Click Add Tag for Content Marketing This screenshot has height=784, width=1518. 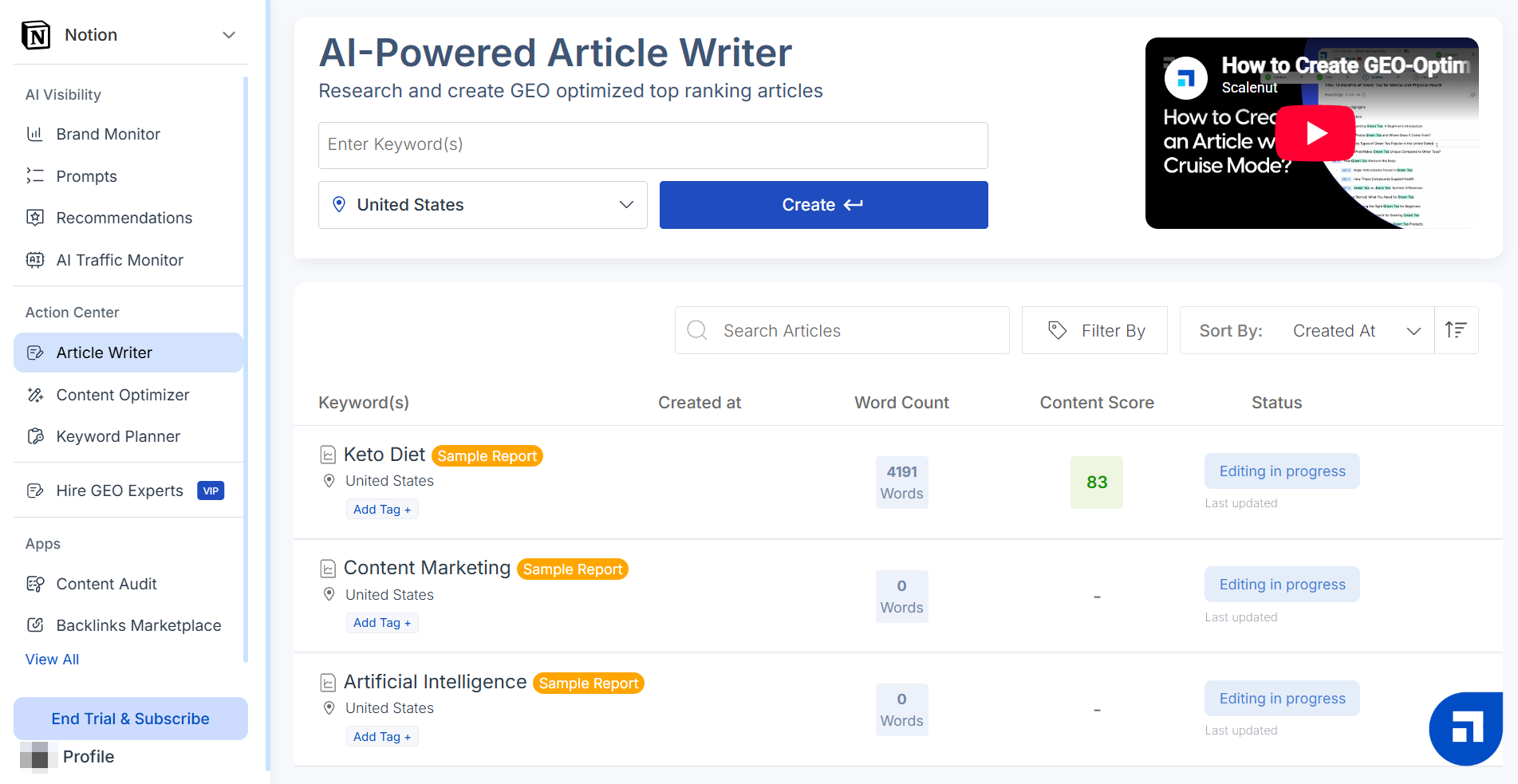(x=382, y=623)
